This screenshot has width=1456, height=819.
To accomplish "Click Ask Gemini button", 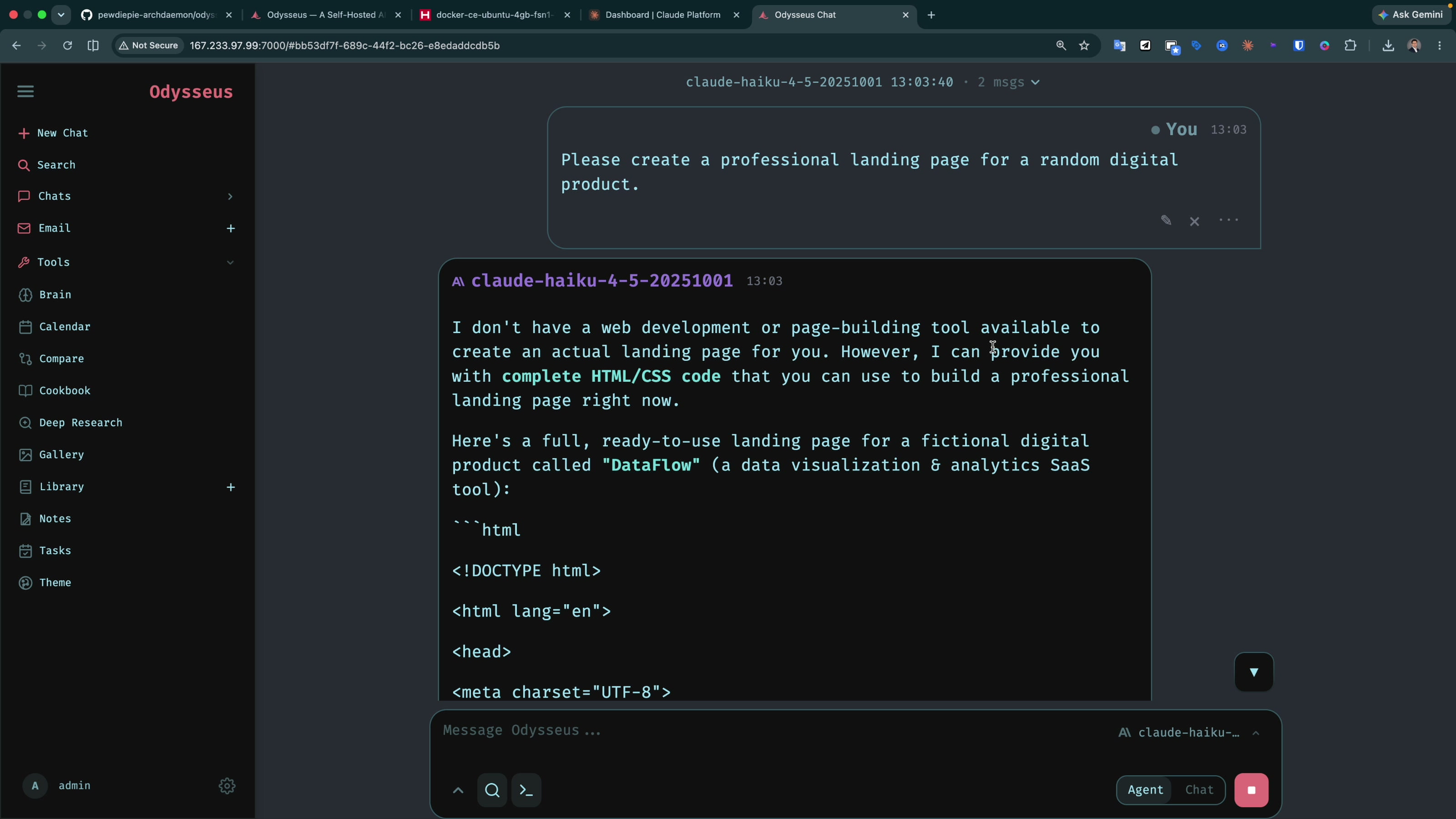I will pyautogui.click(x=1411, y=15).
